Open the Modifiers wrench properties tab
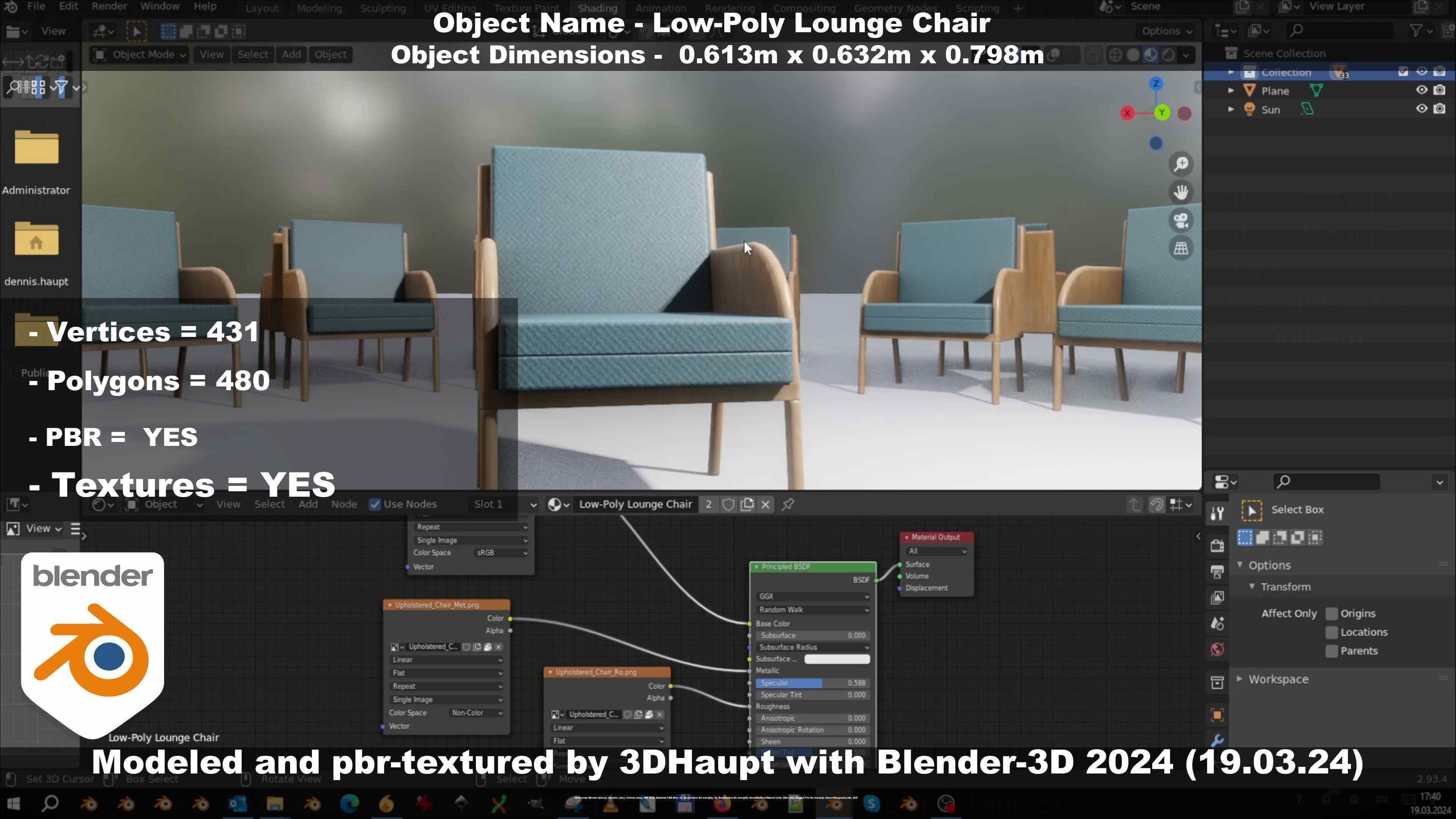The image size is (1456, 819). coord(1217,740)
